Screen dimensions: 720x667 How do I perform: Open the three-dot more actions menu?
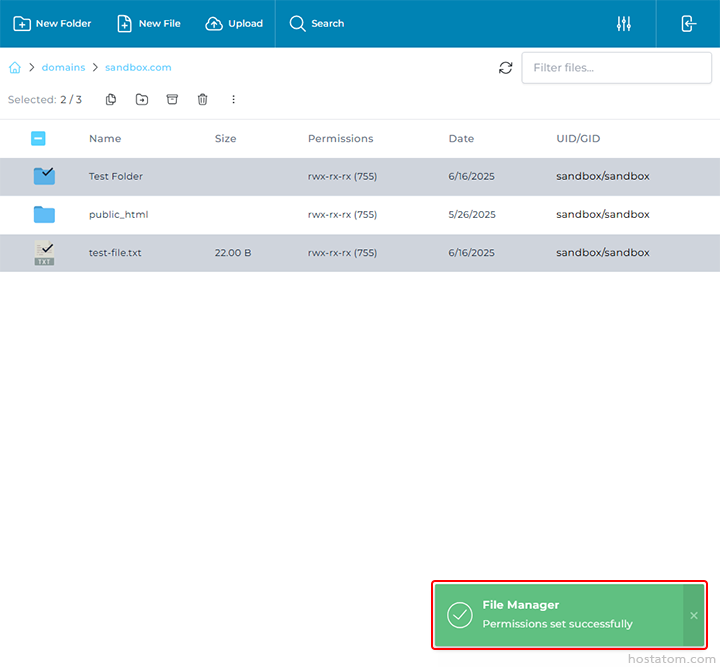coord(234,99)
